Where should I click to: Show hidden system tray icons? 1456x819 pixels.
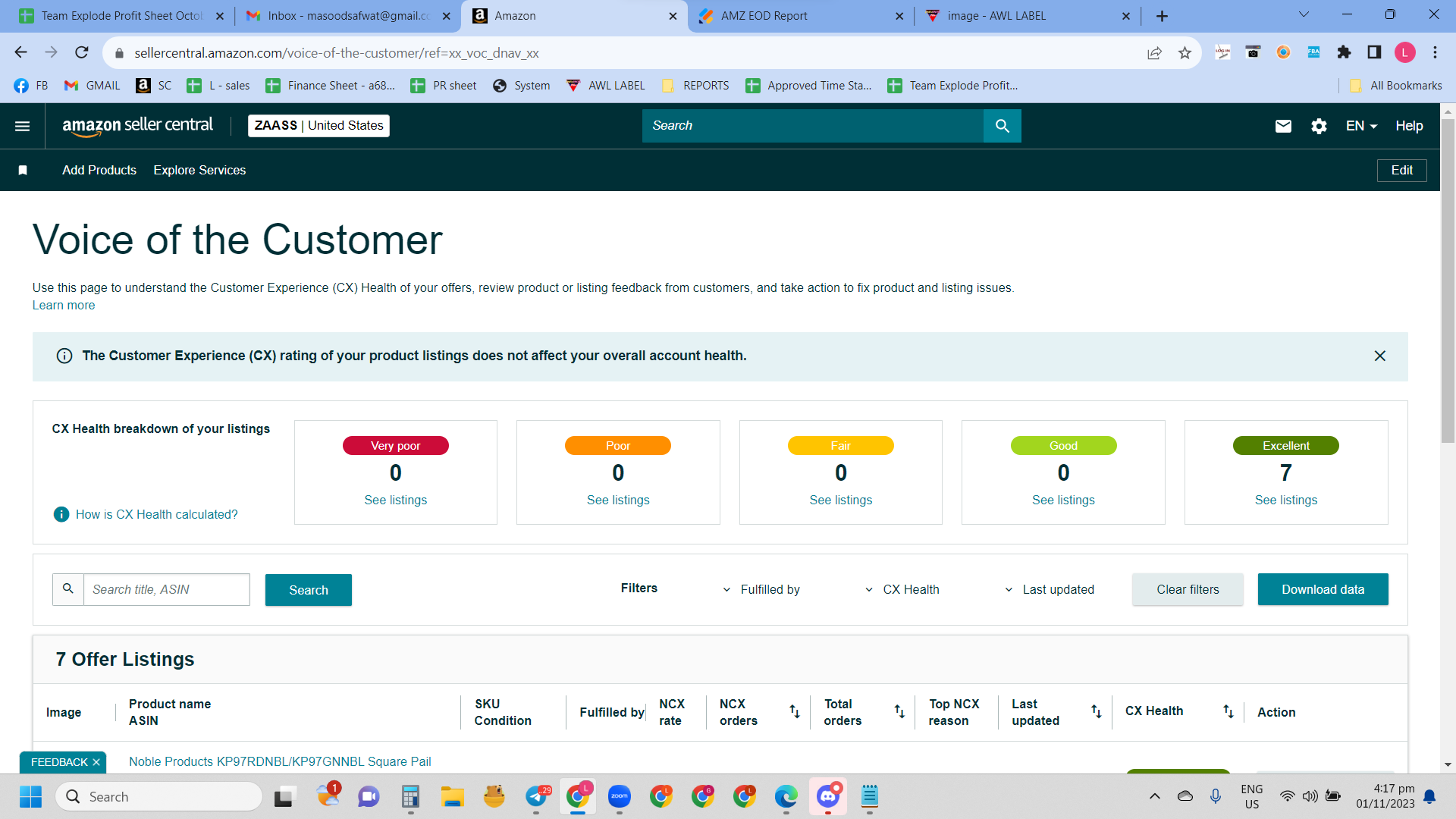pos(1154,796)
